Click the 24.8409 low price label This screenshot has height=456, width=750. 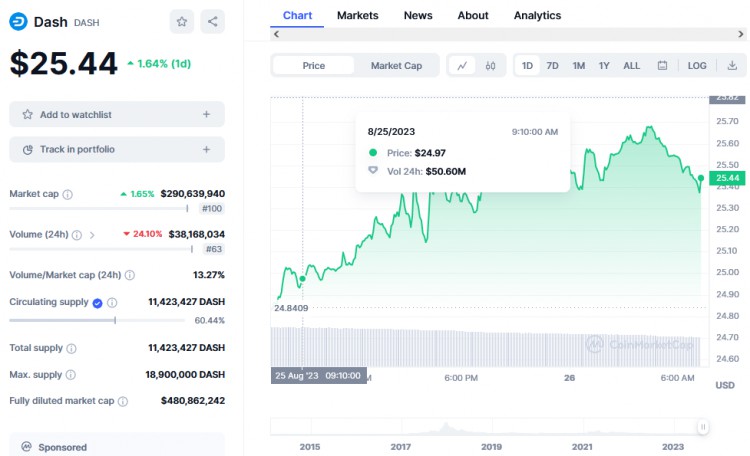[x=291, y=308]
